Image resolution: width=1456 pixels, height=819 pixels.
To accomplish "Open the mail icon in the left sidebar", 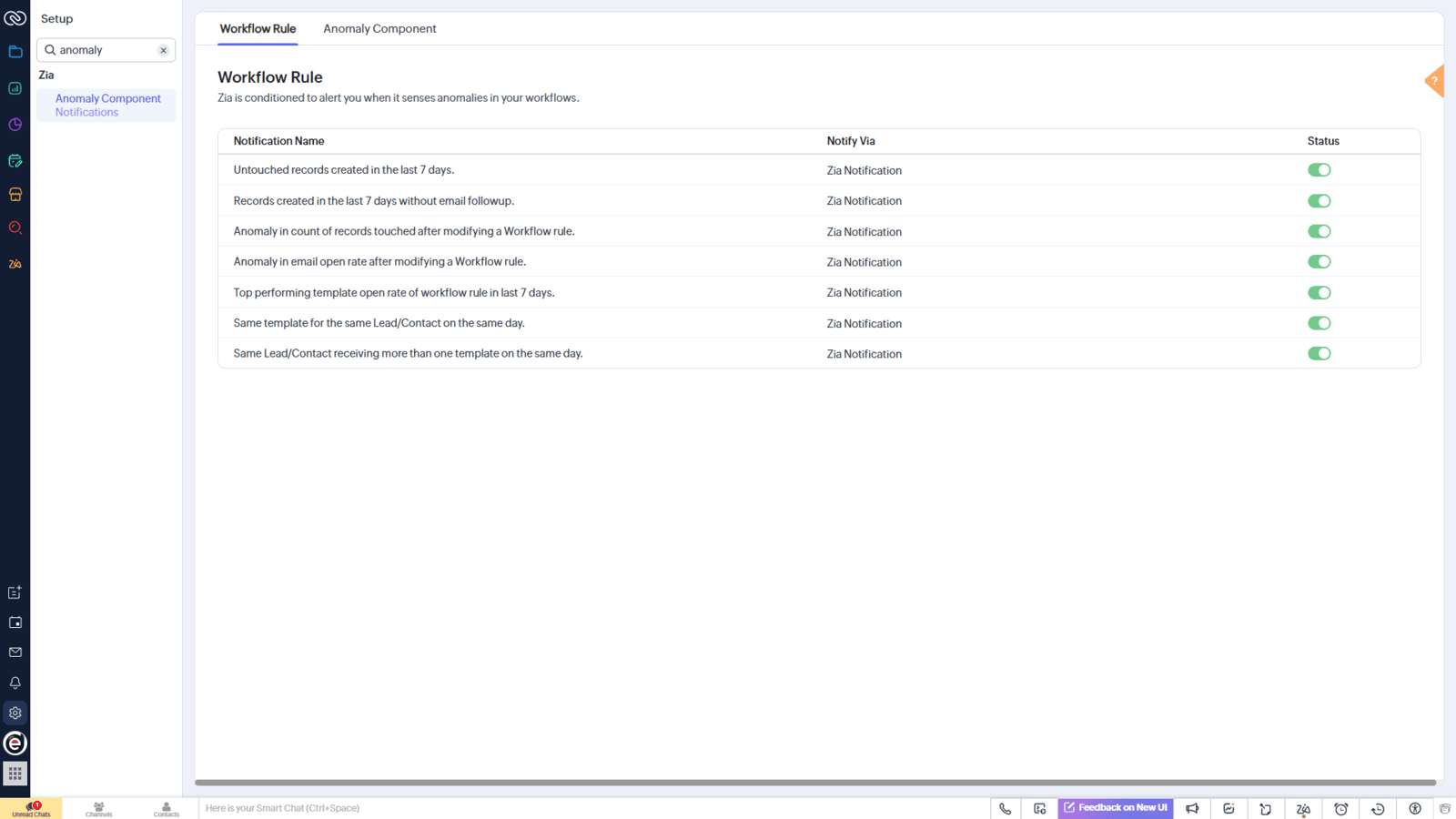I will (x=15, y=652).
